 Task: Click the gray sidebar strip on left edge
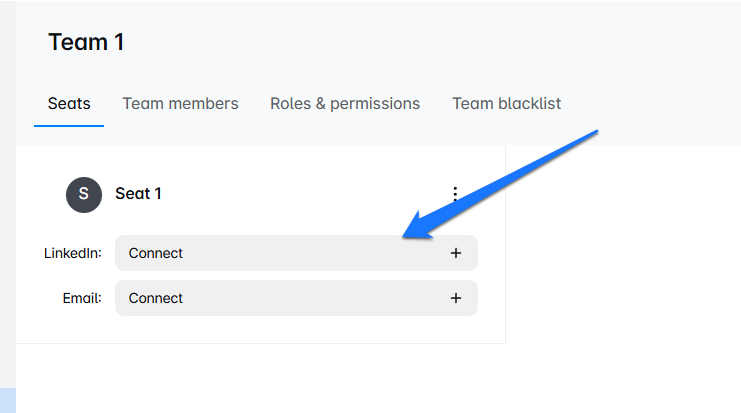(7, 200)
